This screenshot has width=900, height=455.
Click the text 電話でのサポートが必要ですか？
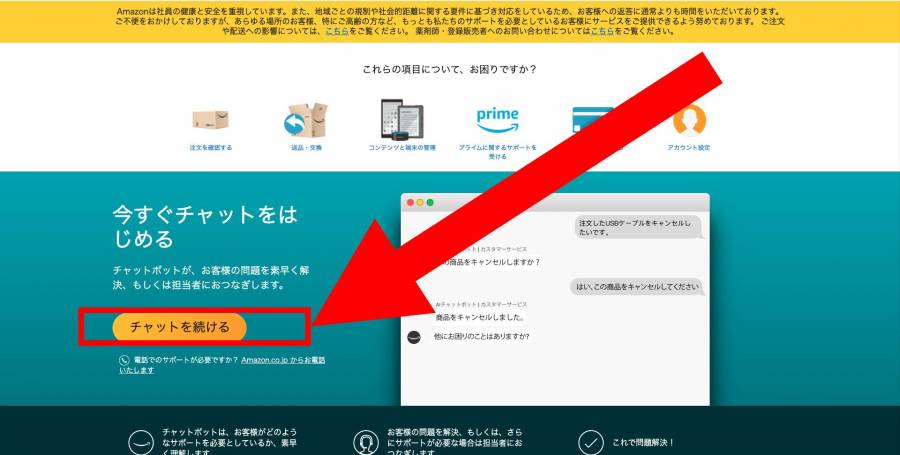[x=186, y=360]
